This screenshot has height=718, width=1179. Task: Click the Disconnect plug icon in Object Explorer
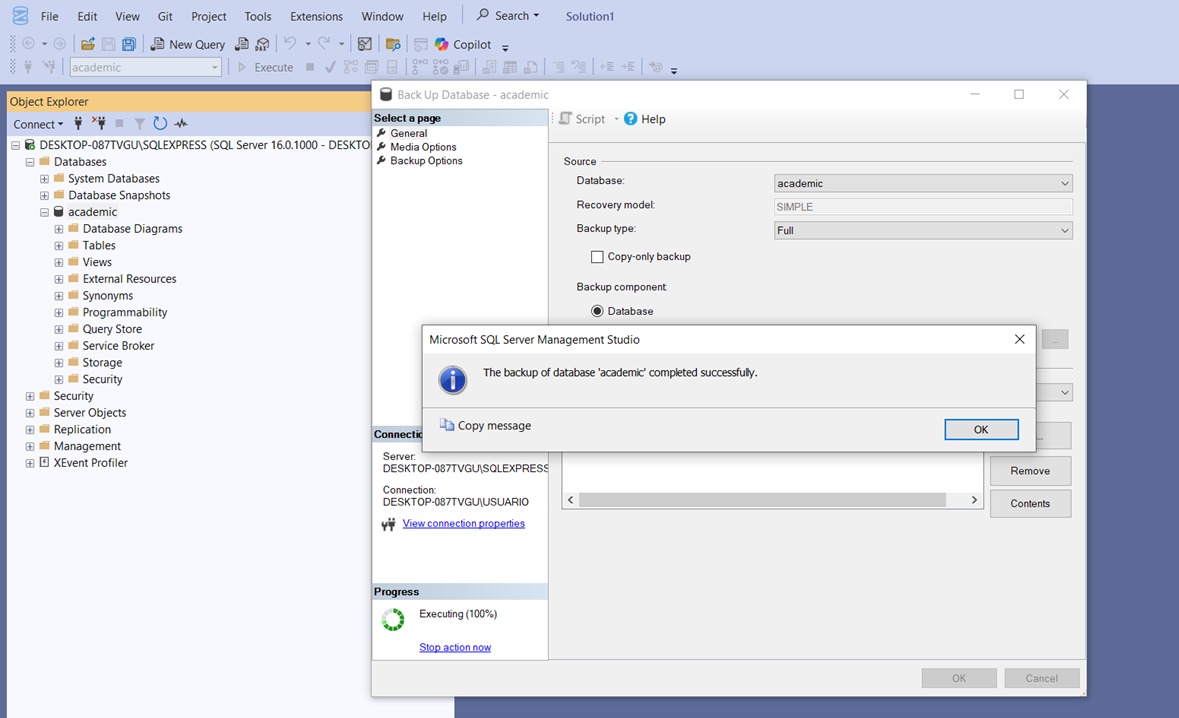point(99,123)
